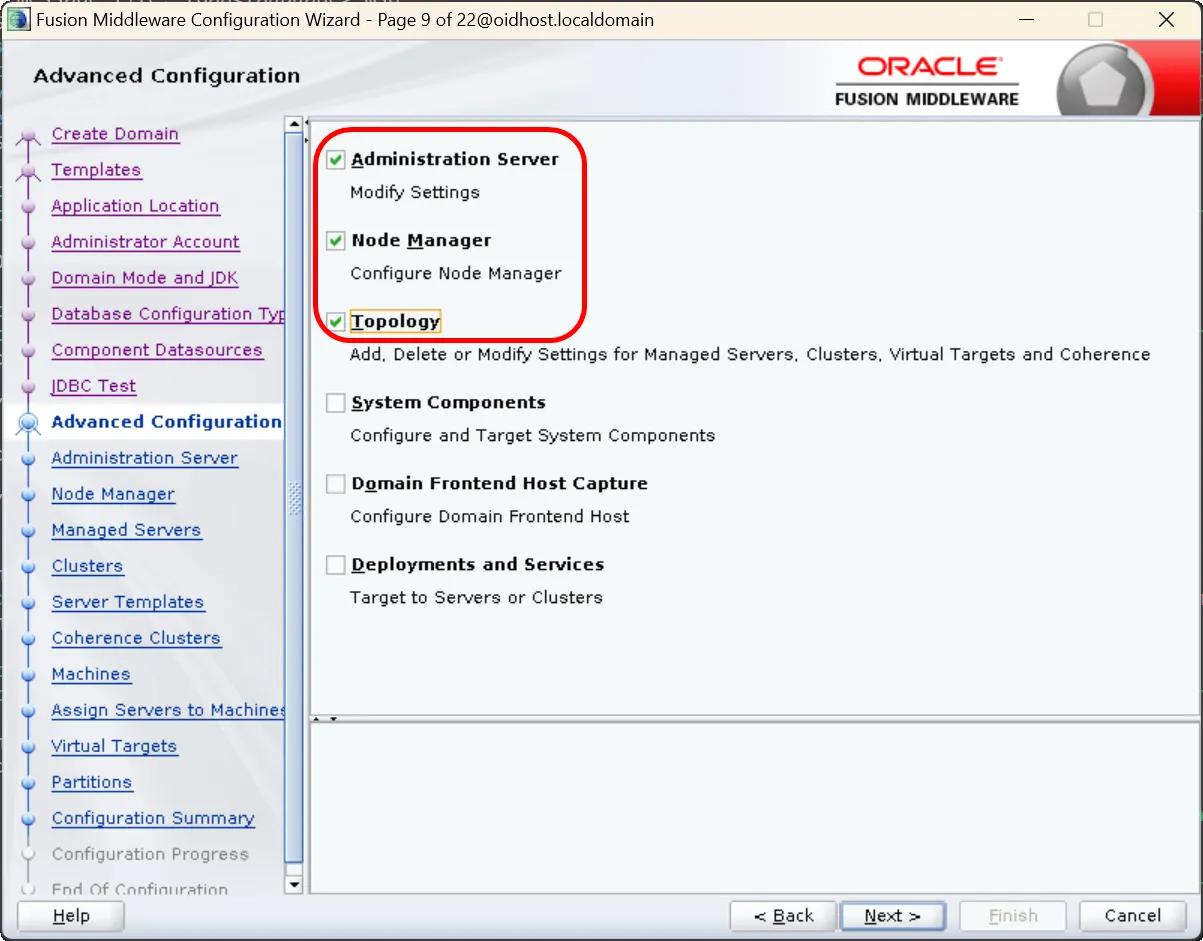Open the Configuration Summary step
This screenshot has height=941, width=1203.
pos(153,818)
